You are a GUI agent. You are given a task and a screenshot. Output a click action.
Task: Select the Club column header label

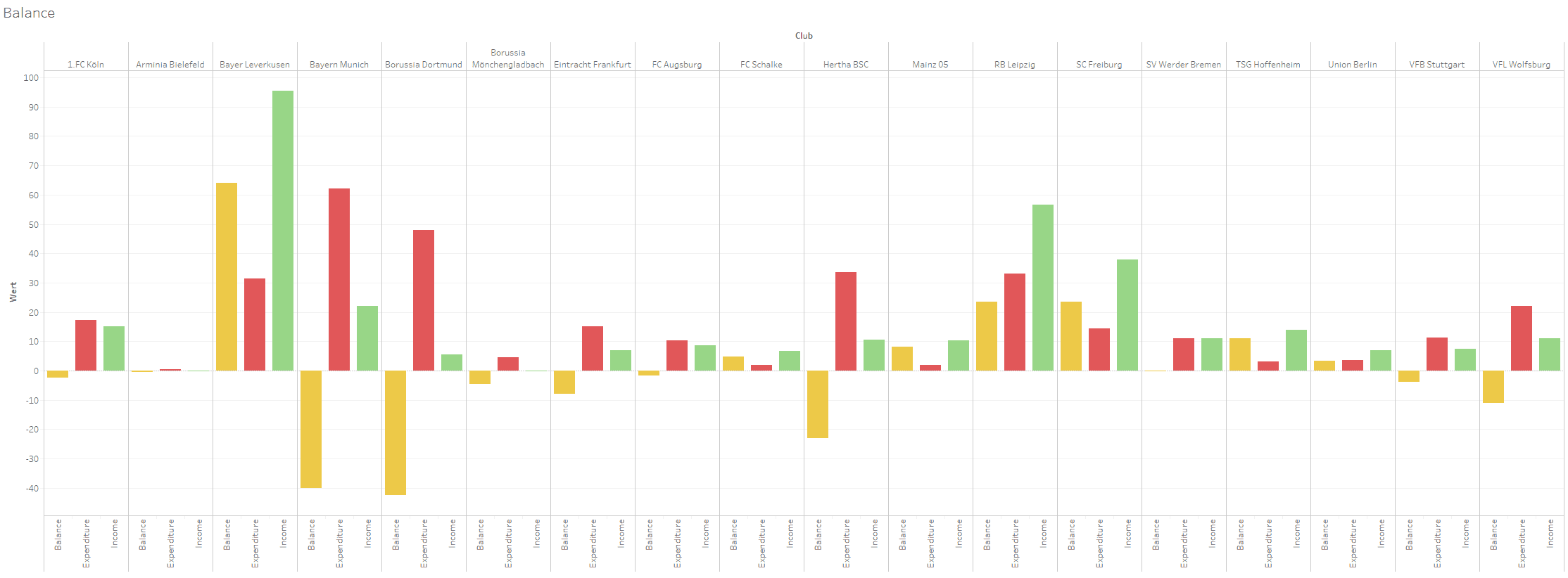click(x=804, y=35)
